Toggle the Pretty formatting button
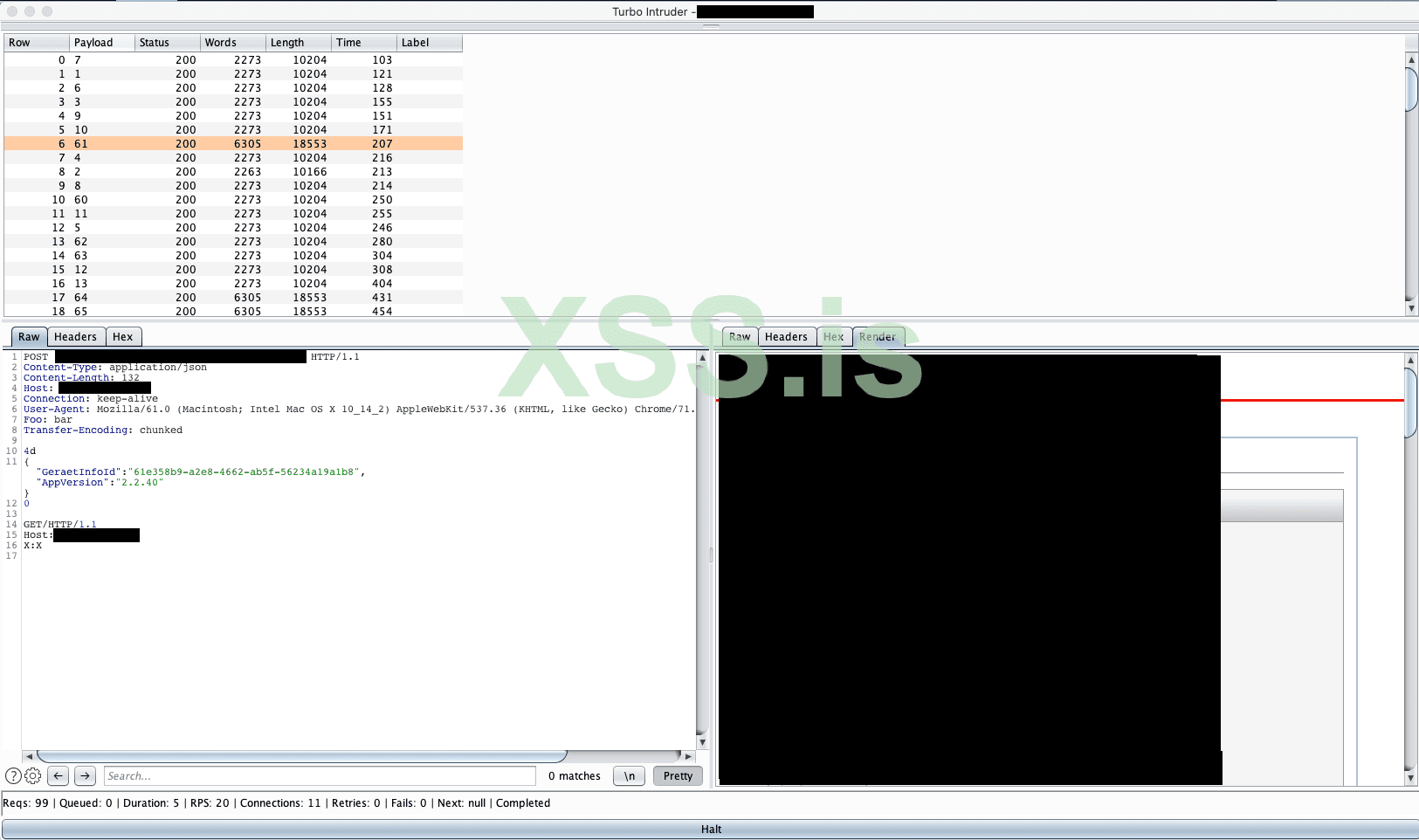This screenshot has width=1419, height=840. (x=678, y=775)
